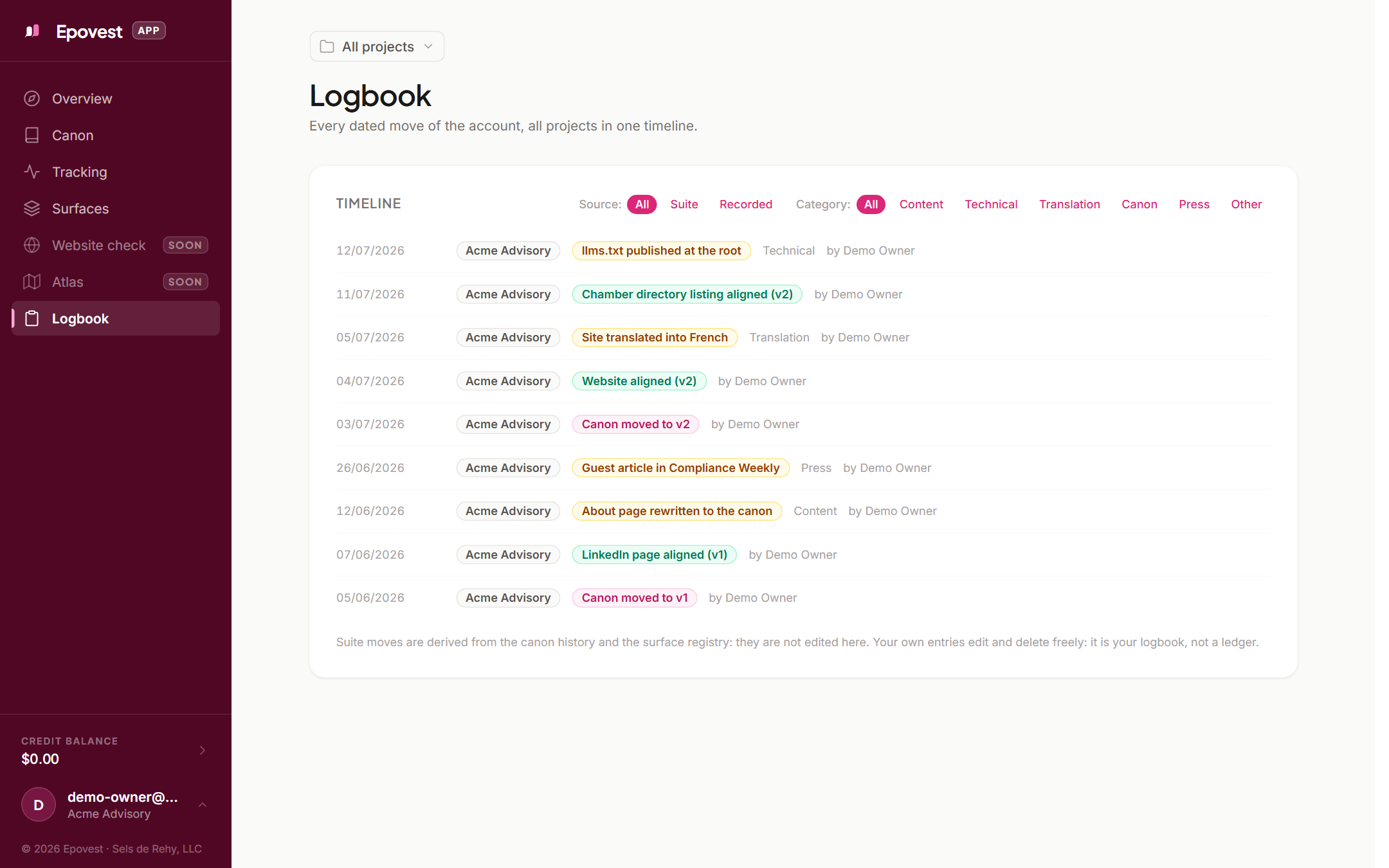
Task: Click the Website check globe icon
Action: point(32,245)
